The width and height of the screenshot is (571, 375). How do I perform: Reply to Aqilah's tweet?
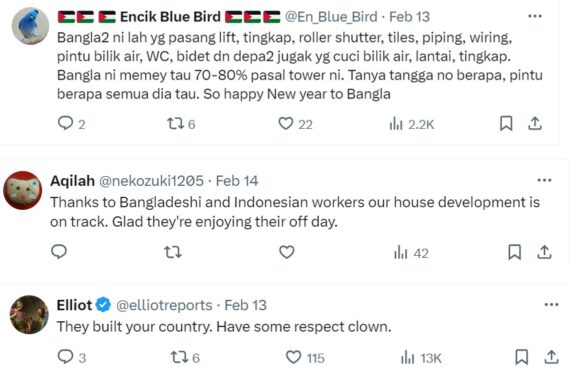[x=59, y=252]
